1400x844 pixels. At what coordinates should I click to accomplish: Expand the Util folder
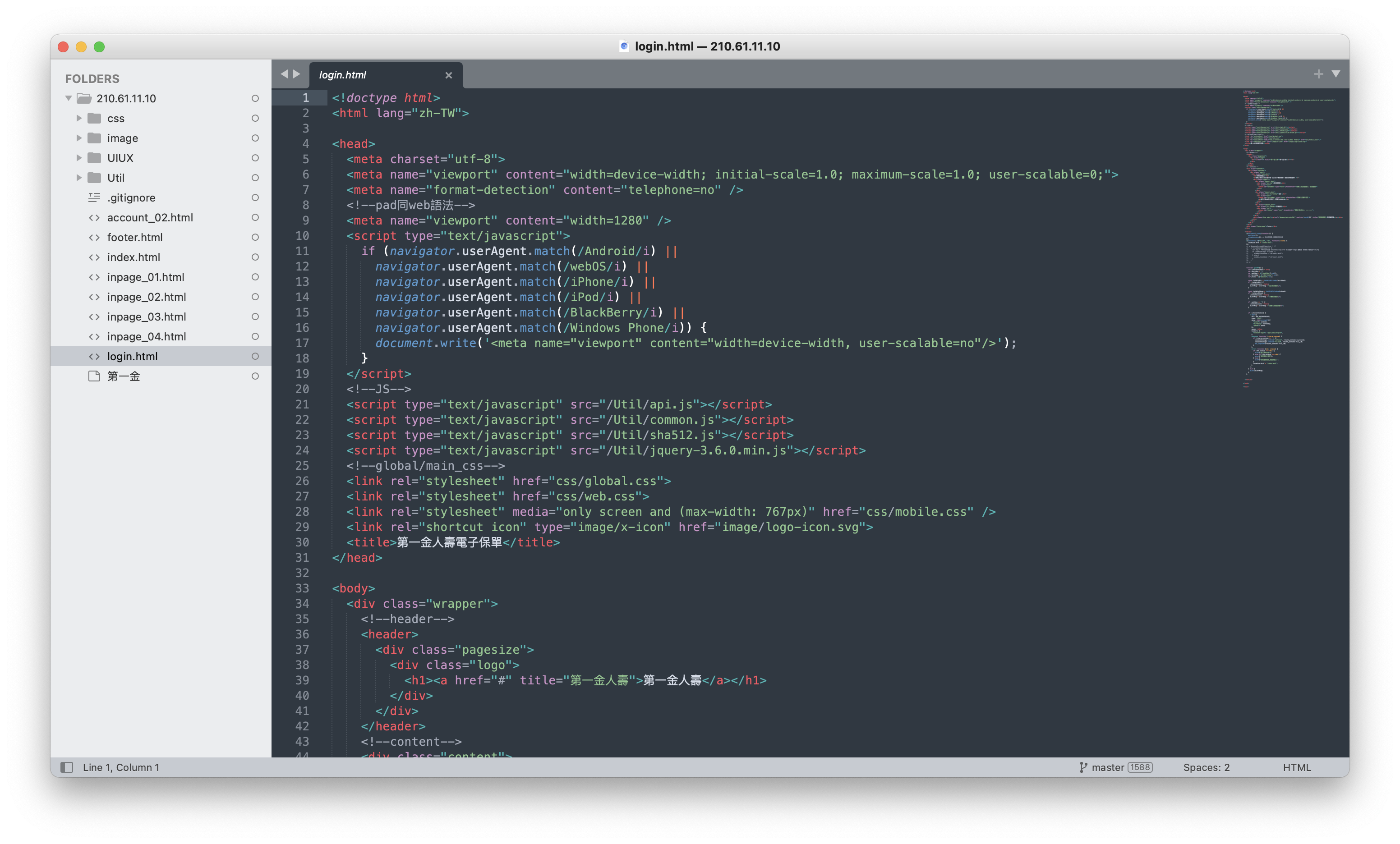pyautogui.click(x=79, y=178)
